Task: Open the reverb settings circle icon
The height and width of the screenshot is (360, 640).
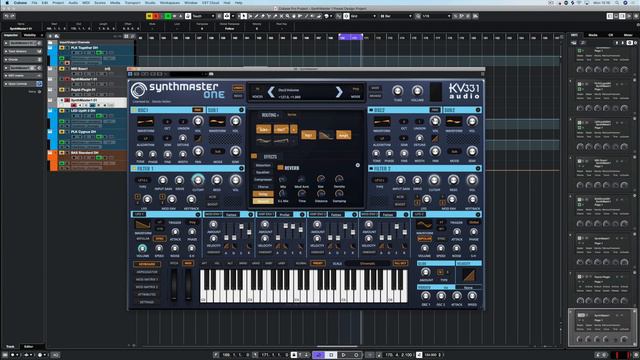Action: click(358, 165)
